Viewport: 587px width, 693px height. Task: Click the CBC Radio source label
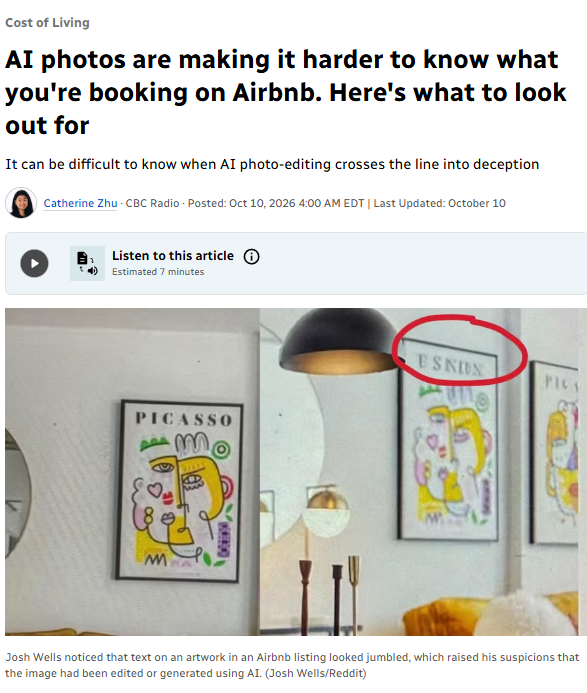coord(152,203)
